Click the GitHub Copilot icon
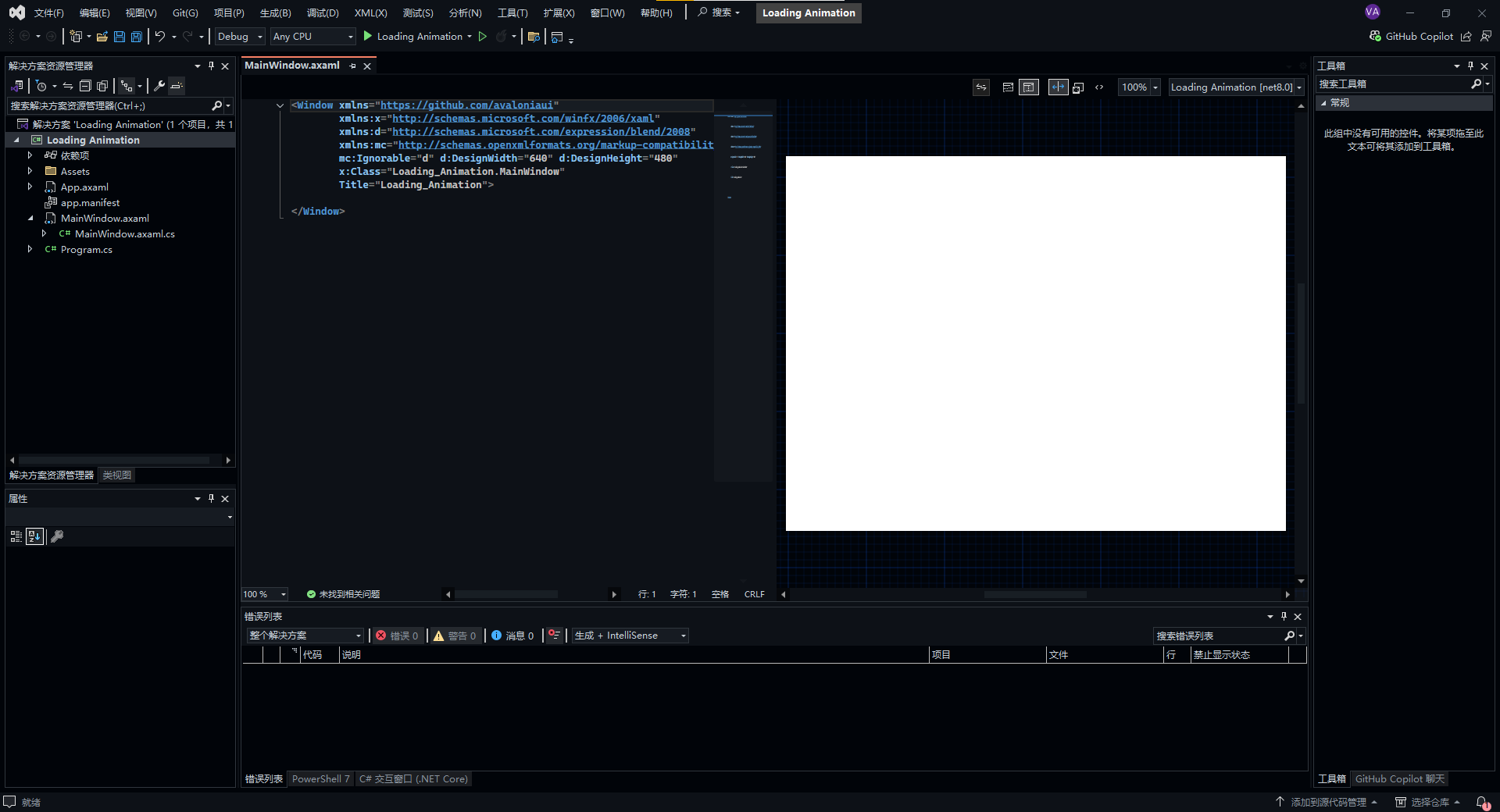The image size is (1500, 812). click(1375, 37)
